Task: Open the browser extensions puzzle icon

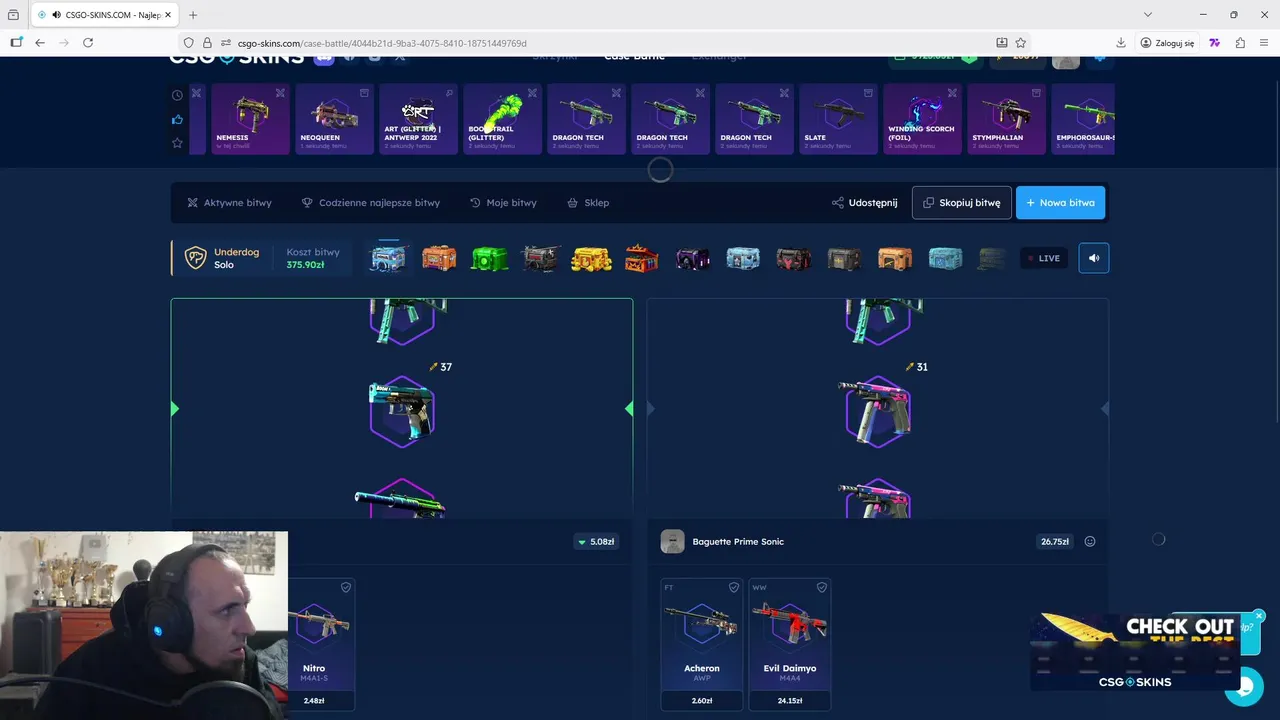Action: 1240,43
